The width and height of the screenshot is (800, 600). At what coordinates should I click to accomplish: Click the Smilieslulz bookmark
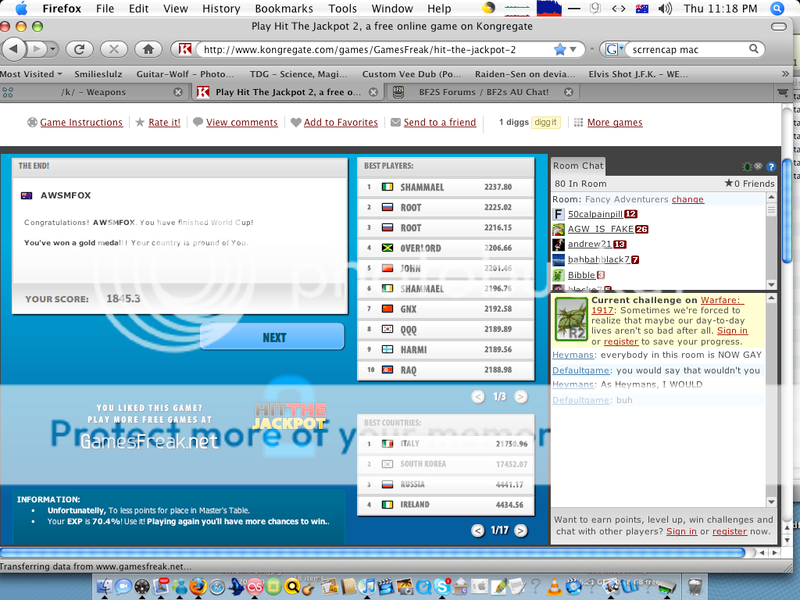pyautogui.click(x=98, y=74)
